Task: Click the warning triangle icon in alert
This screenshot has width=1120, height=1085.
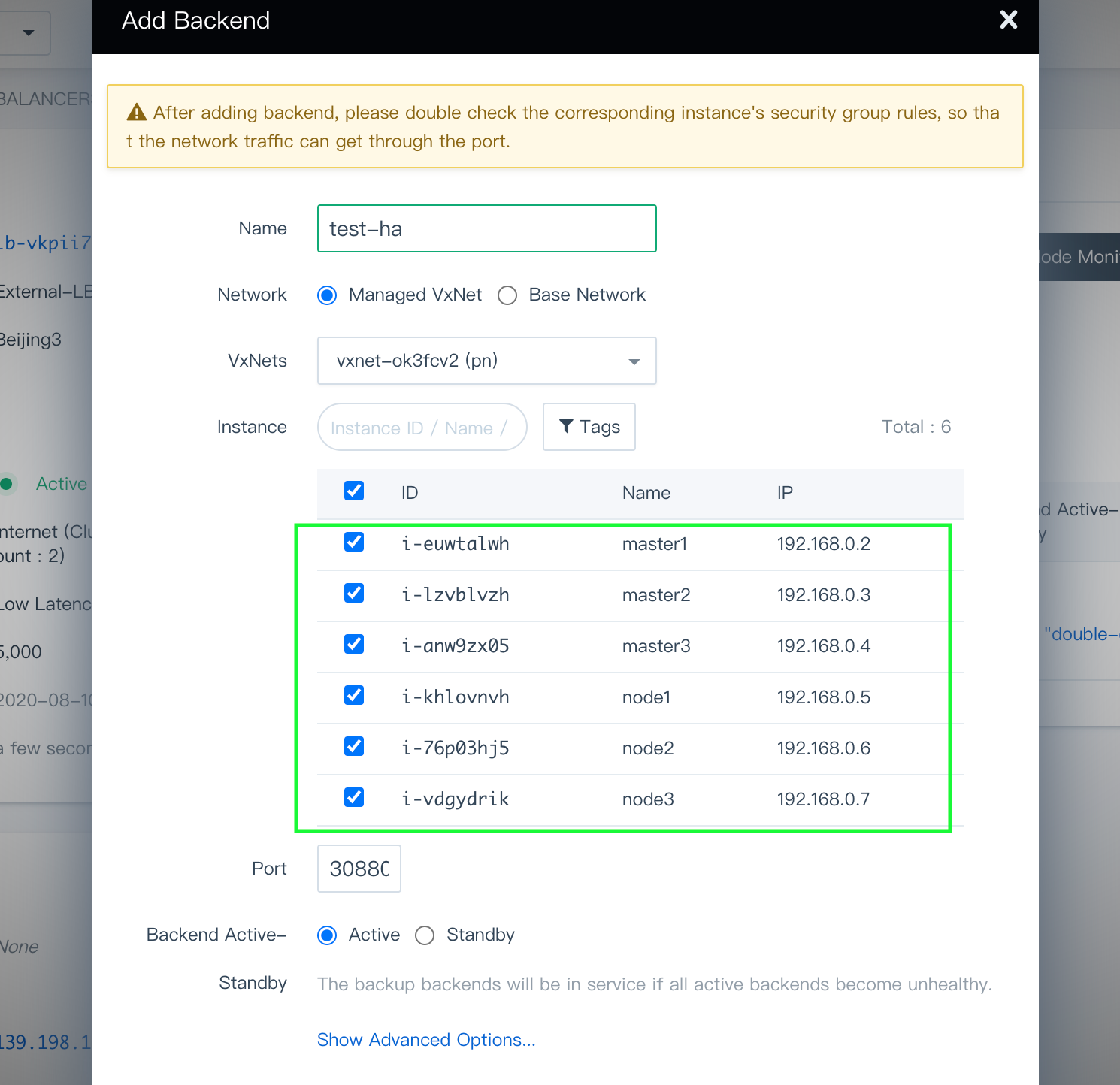Action: coord(137,113)
